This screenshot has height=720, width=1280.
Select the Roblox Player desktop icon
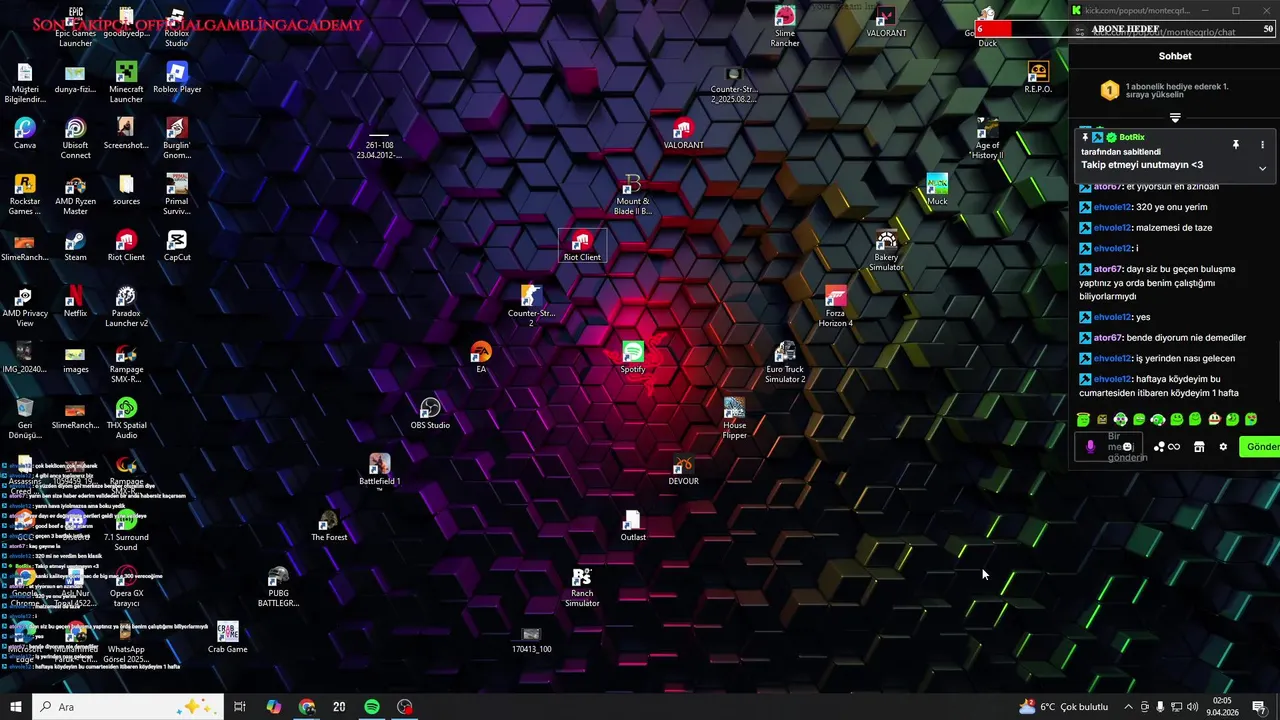pyautogui.click(x=177, y=78)
